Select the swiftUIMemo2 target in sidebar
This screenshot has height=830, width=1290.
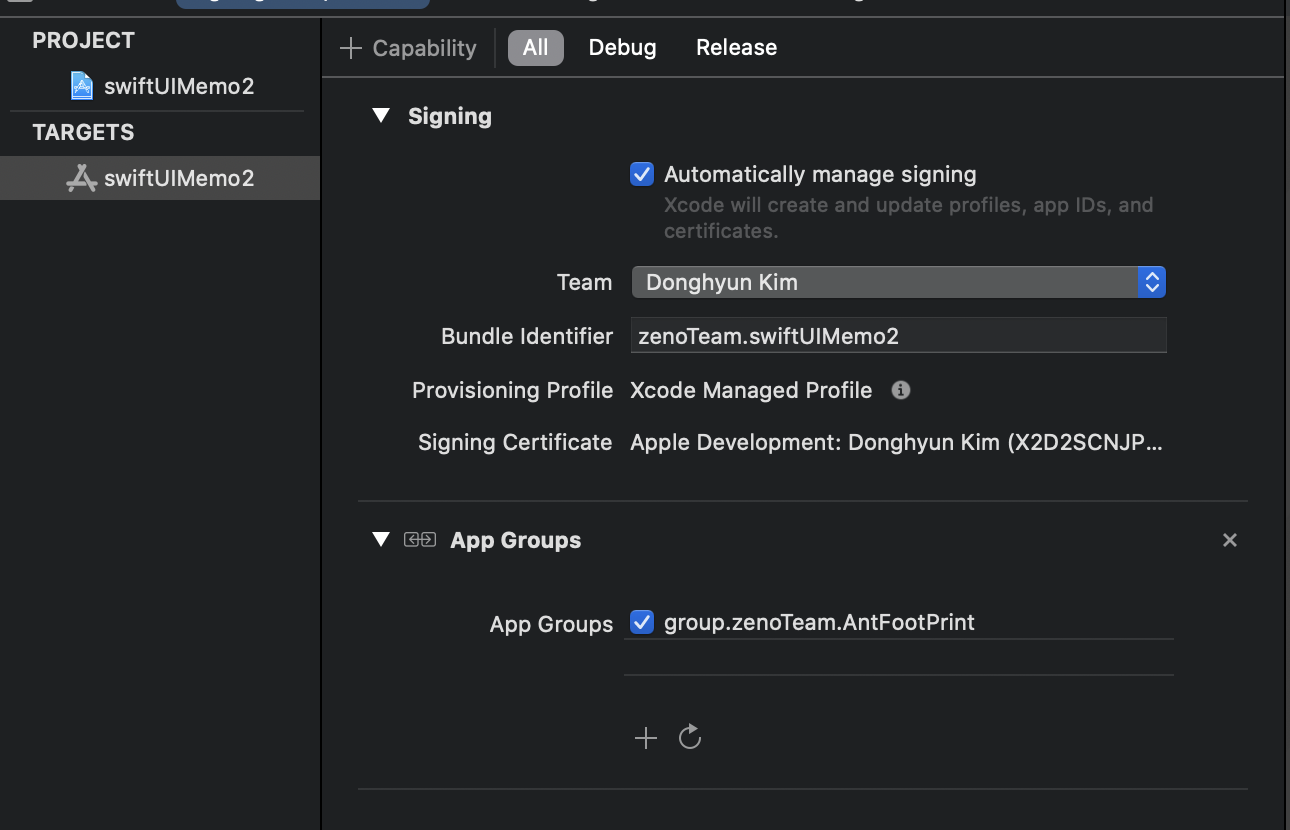point(179,178)
